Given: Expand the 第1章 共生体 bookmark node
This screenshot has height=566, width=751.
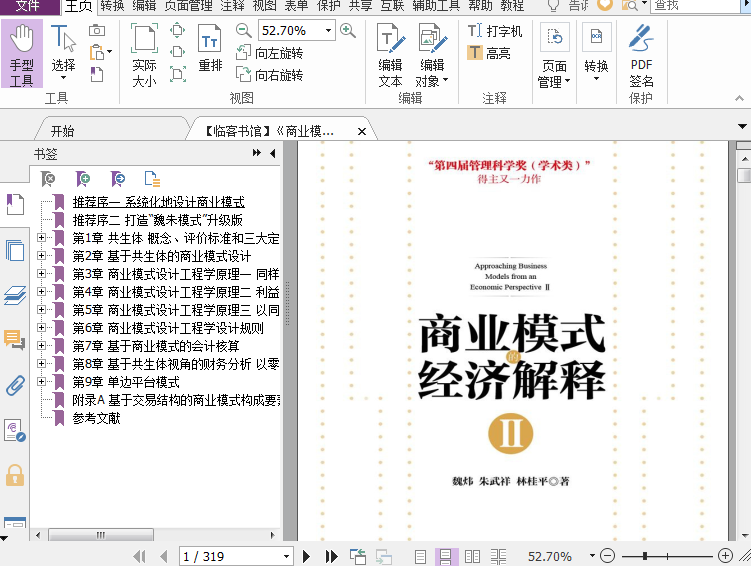Looking at the screenshot, I should point(42,238).
